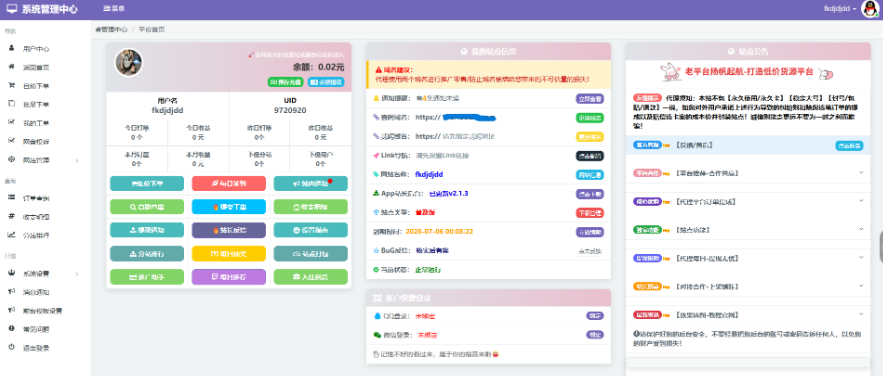Click the copy icon for 批量下单
The width and height of the screenshot is (883, 376).
11,104
